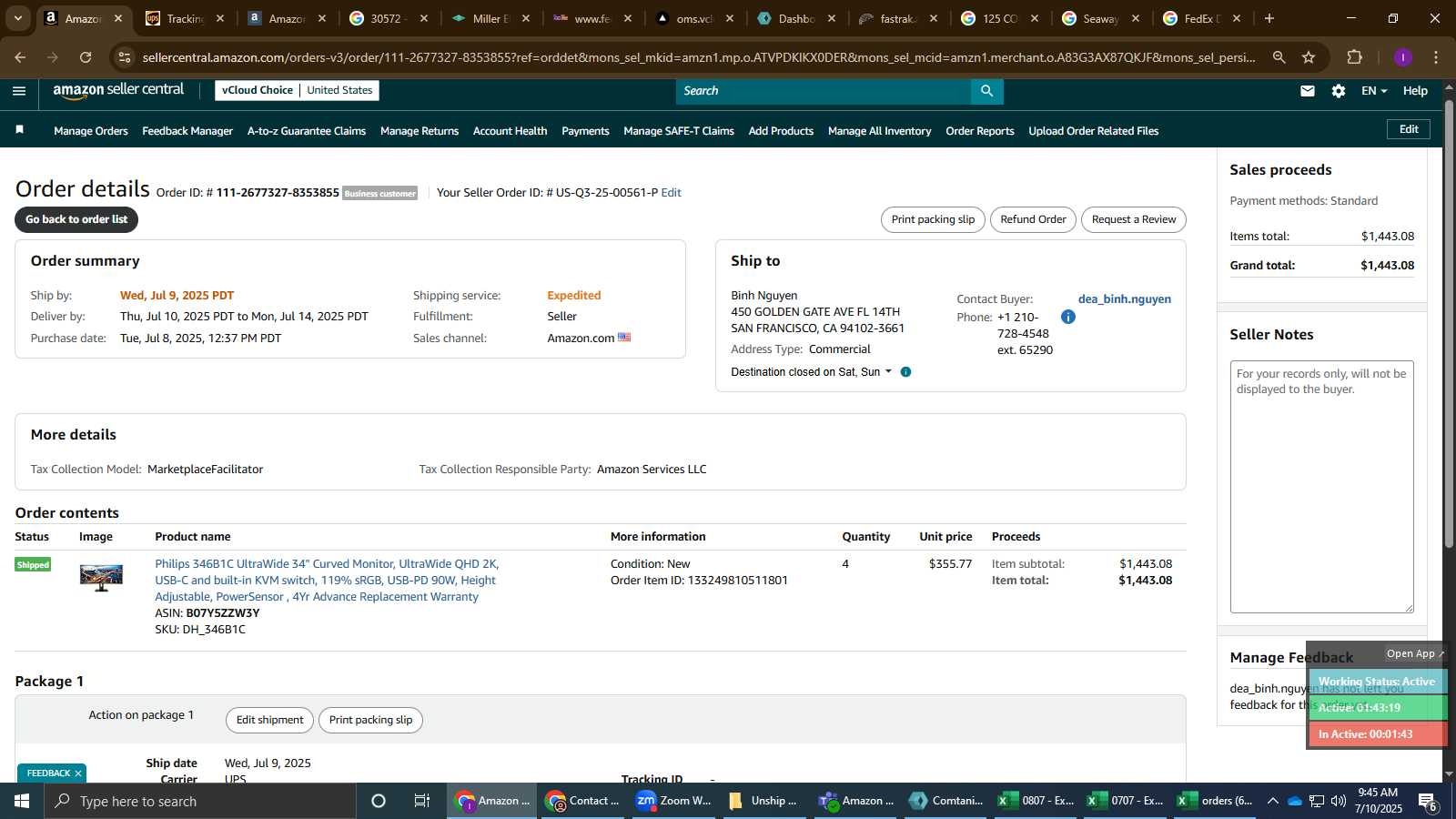Open the settings gear icon
This screenshot has width=1456, height=819.
coord(1339,91)
